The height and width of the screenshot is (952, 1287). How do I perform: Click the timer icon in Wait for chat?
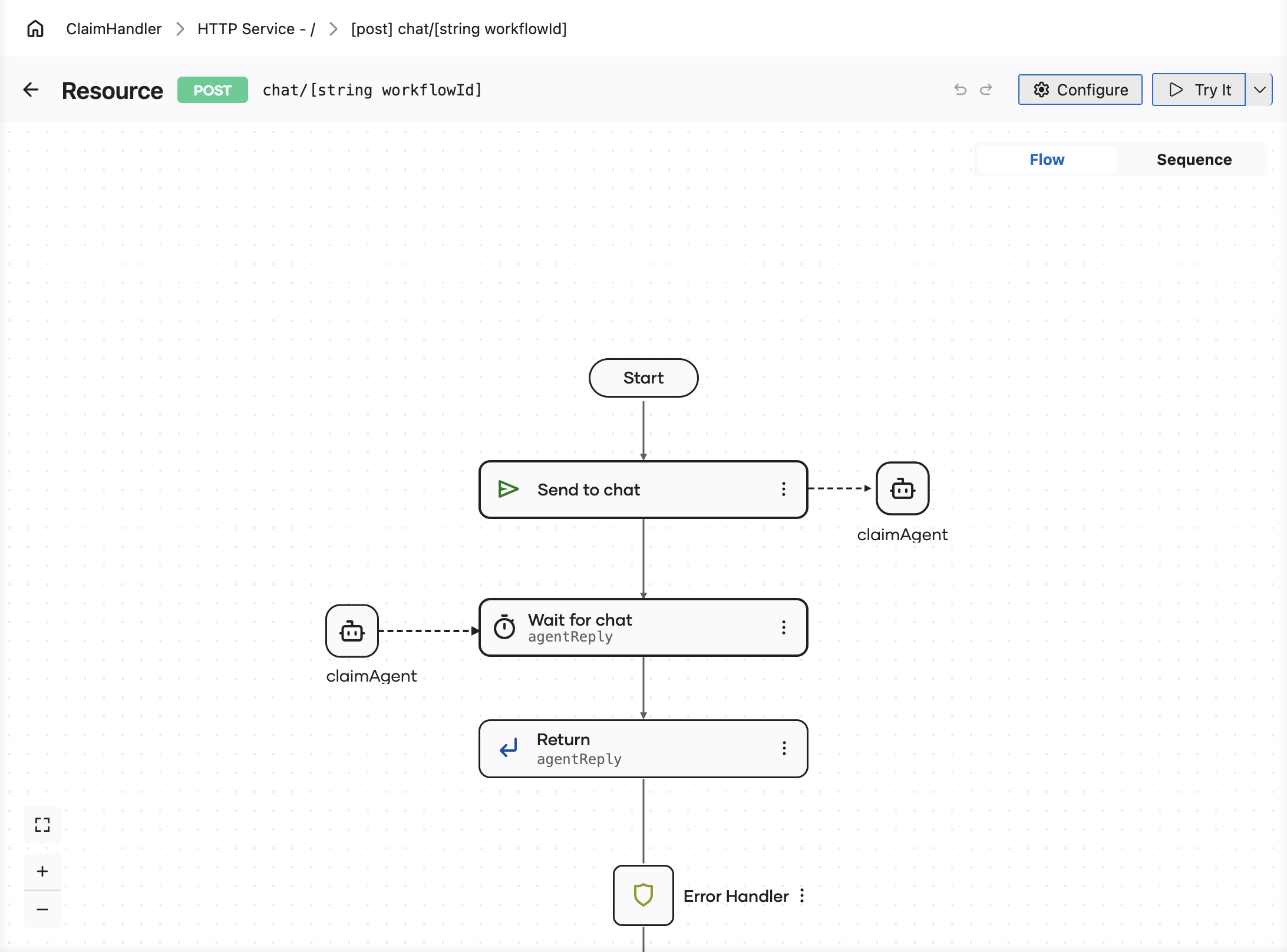click(x=504, y=627)
